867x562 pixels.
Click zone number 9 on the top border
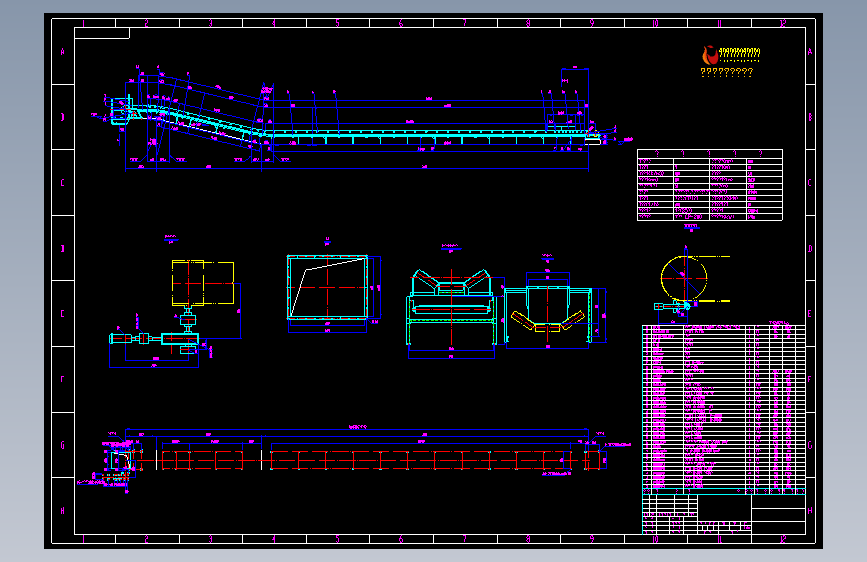592,23
